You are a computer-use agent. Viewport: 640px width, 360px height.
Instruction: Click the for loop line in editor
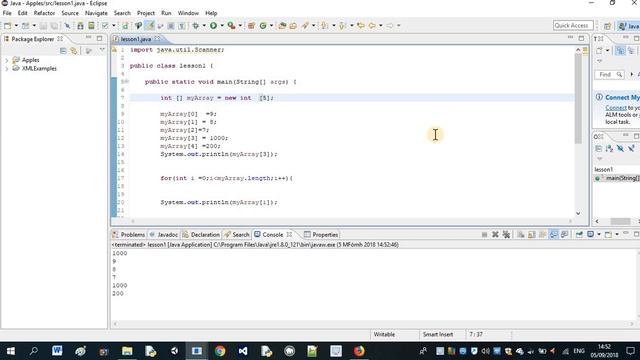pyautogui.click(x=227, y=178)
